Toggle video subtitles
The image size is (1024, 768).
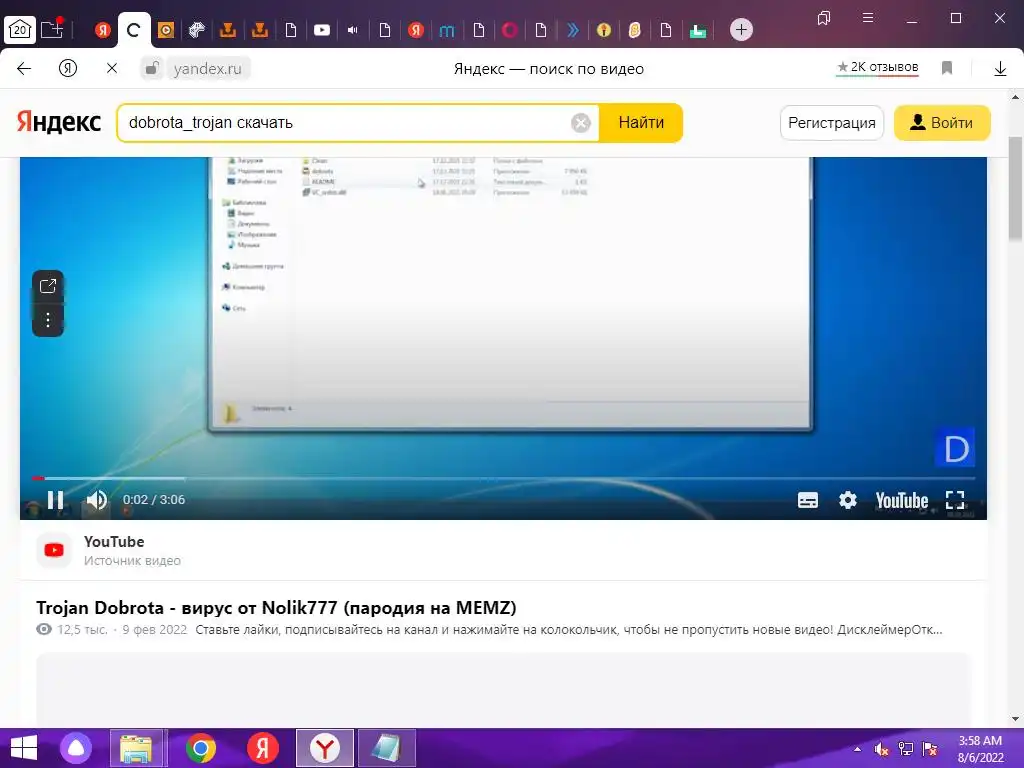tap(808, 500)
